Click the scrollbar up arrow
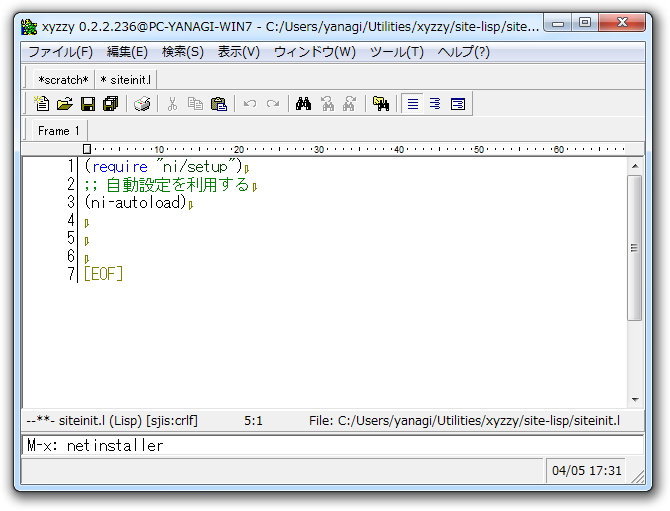This screenshot has height=511, width=670. point(635,166)
